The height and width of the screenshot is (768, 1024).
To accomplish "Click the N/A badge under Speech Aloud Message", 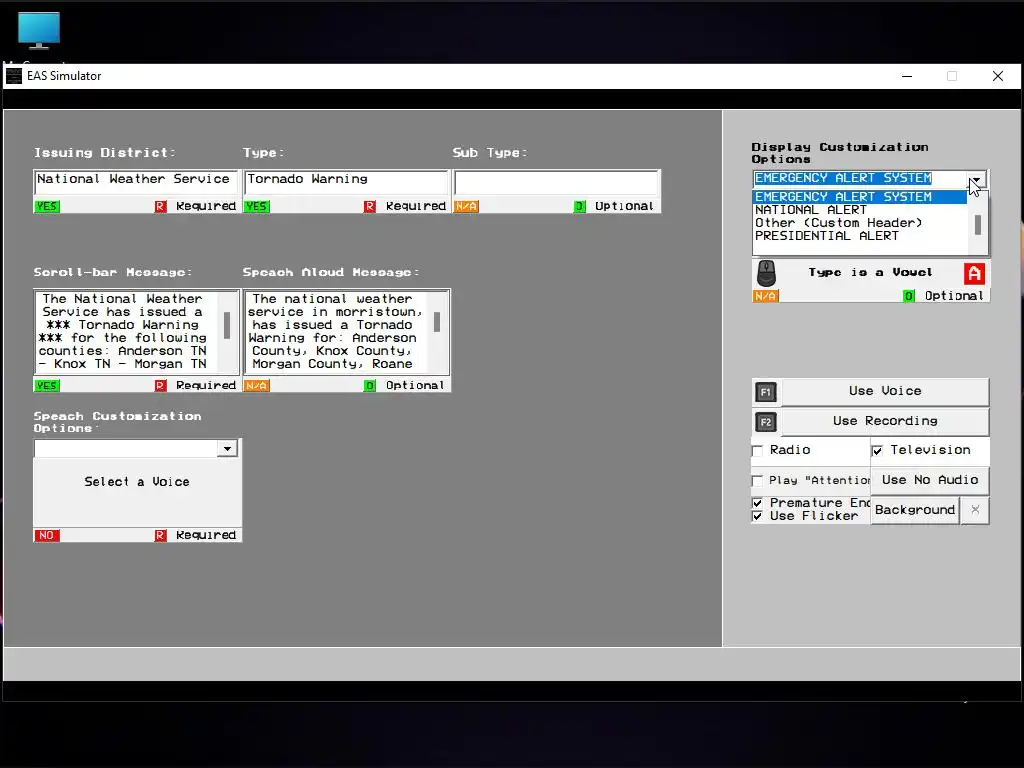I will click(x=257, y=385).
